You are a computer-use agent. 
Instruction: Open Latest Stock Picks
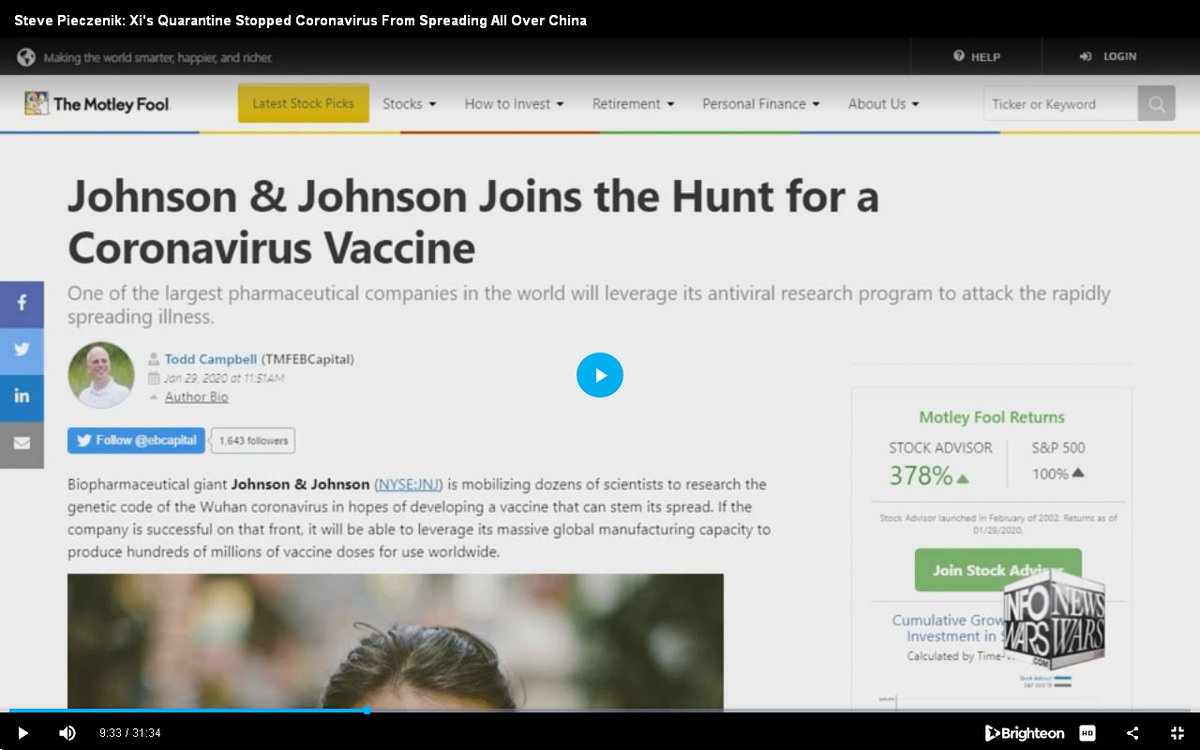[303, 103]
